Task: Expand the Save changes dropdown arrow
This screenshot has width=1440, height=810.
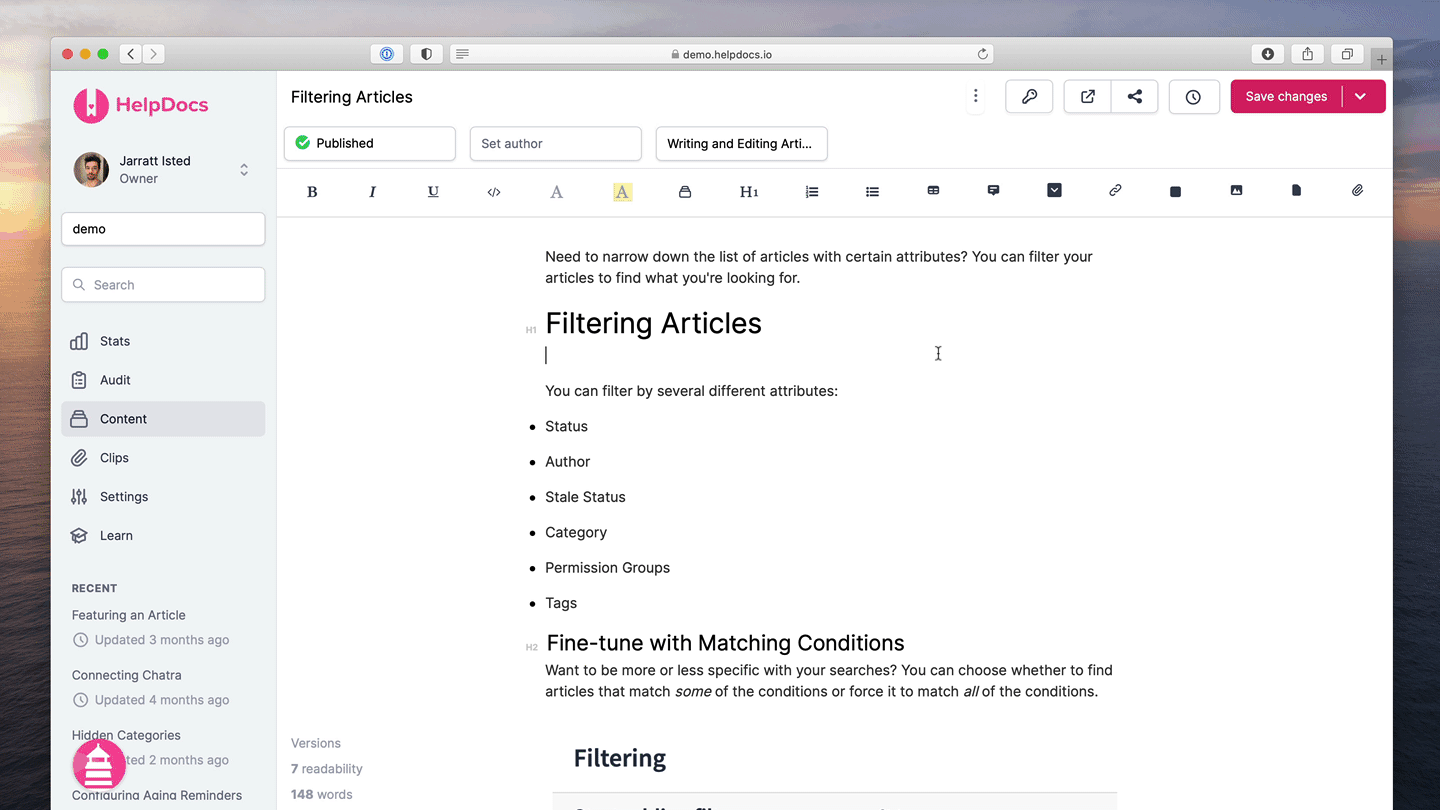Action: click(1361, 97)
